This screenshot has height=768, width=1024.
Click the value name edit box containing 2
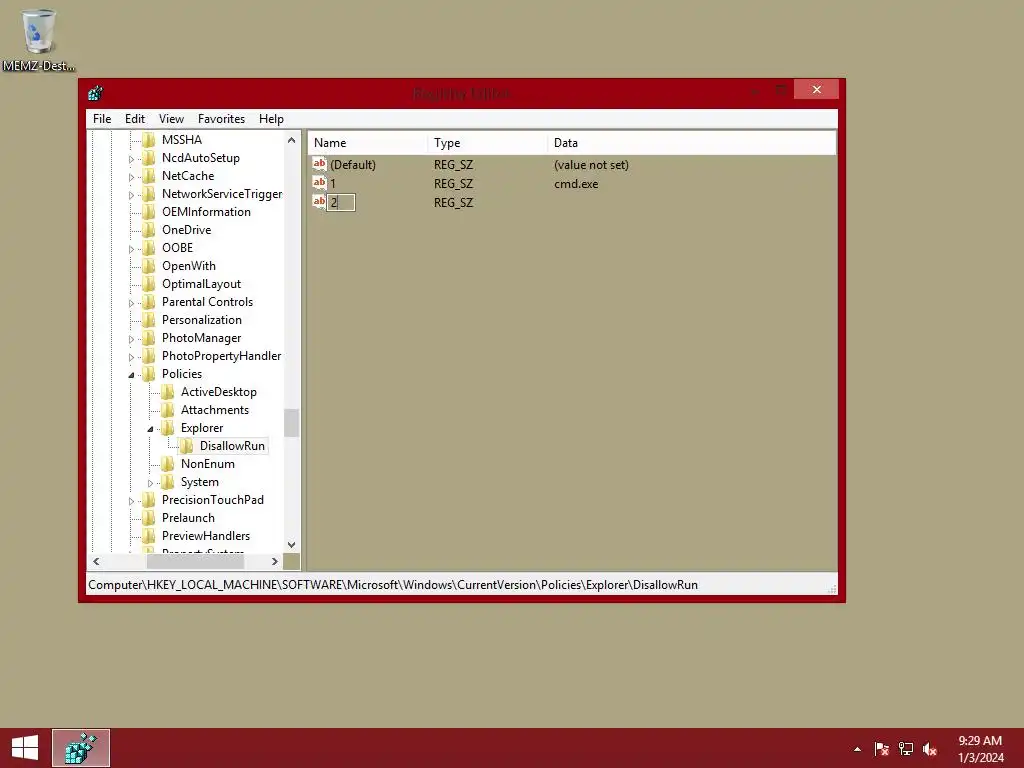[341, 202]
